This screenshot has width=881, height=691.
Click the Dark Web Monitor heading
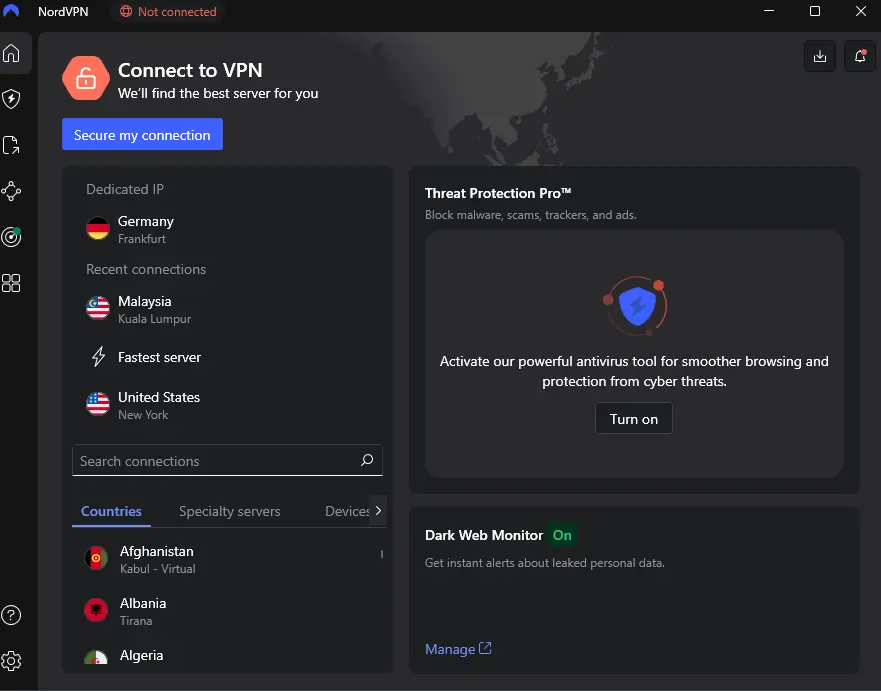(x=484, y=535)
